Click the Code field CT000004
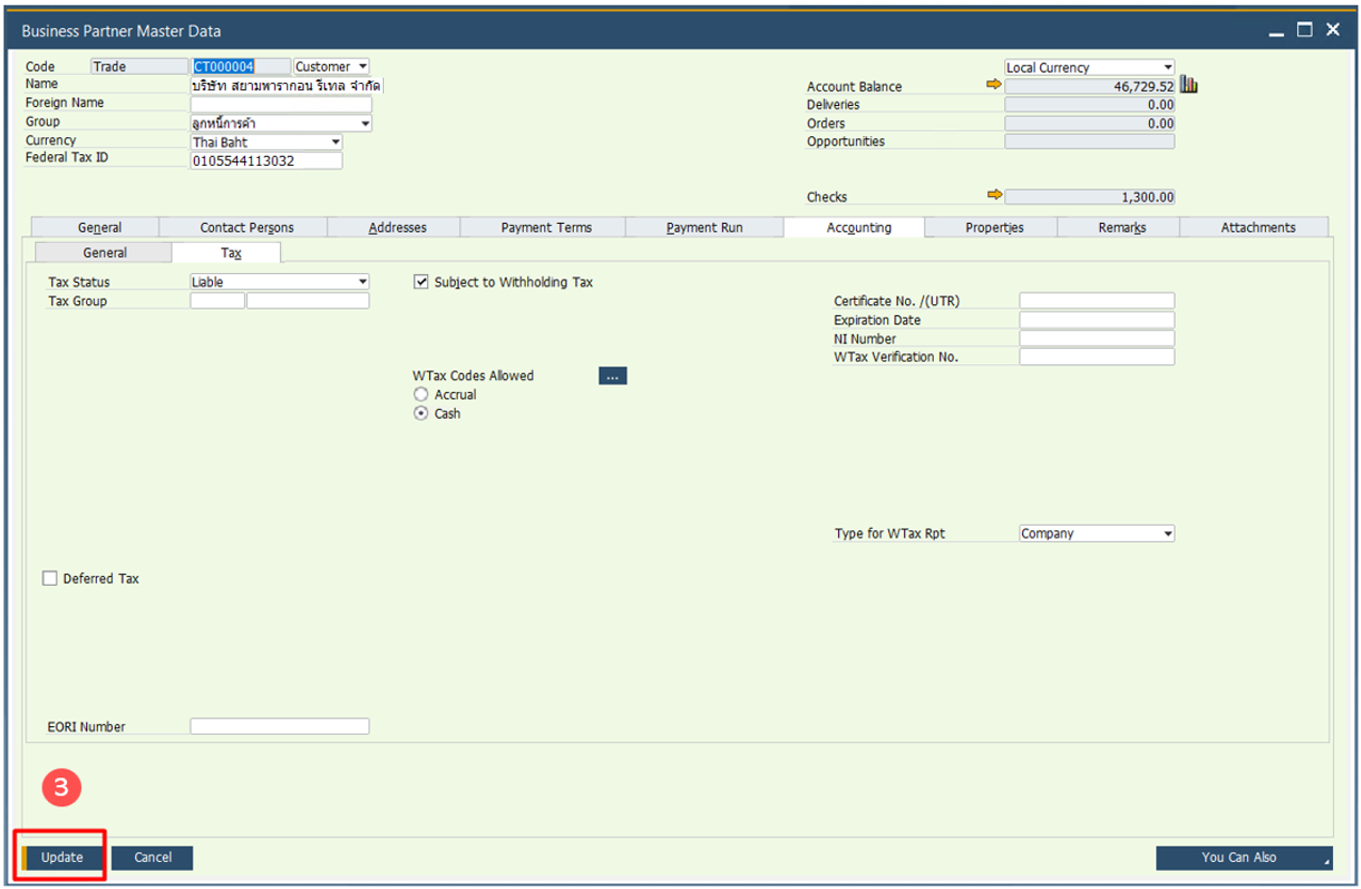The image size is (1361, 889). pyautogui.click(x=240, y=66)
